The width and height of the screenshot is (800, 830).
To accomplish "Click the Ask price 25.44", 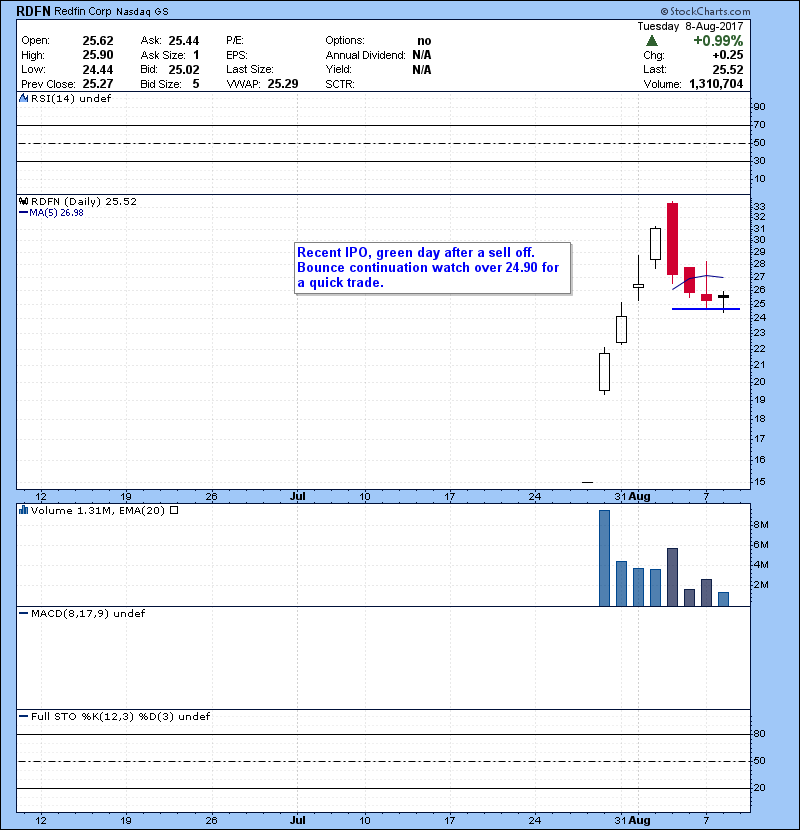I will click(184, 41).
